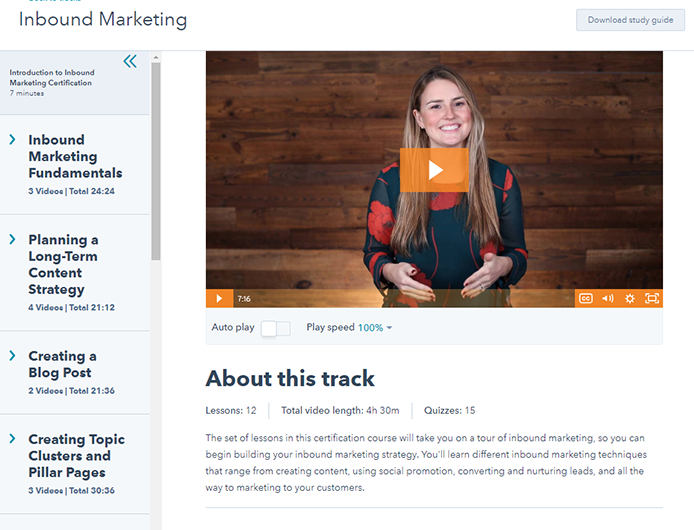
Task: Expand Creating a Blog Post chevron
Action: [x=12, y=356]
